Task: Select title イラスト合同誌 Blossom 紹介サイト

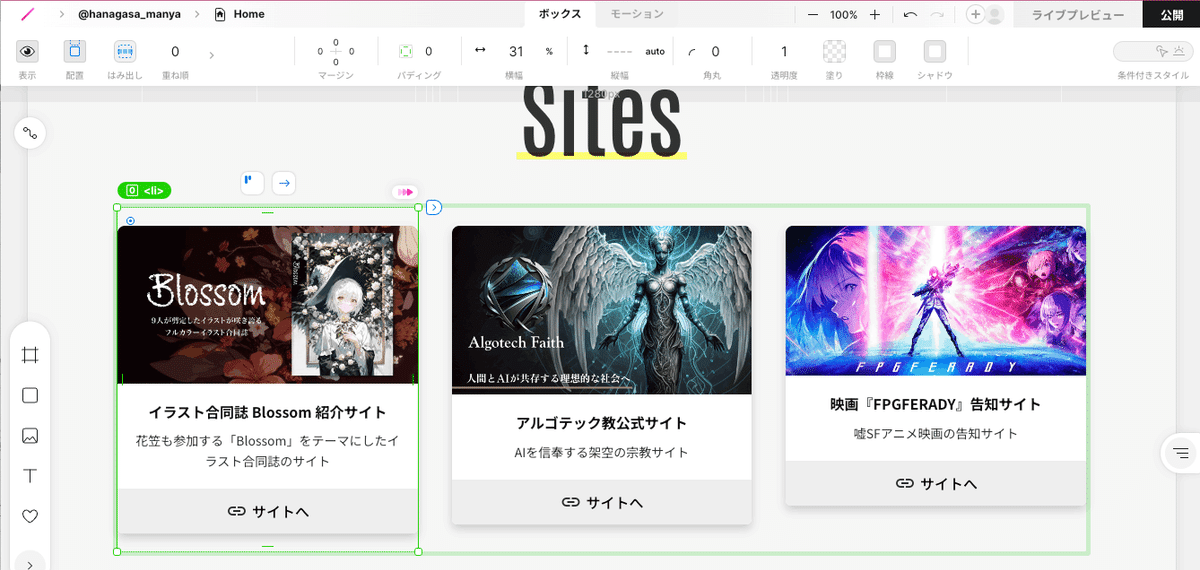Action: click(x=267, y=412)
